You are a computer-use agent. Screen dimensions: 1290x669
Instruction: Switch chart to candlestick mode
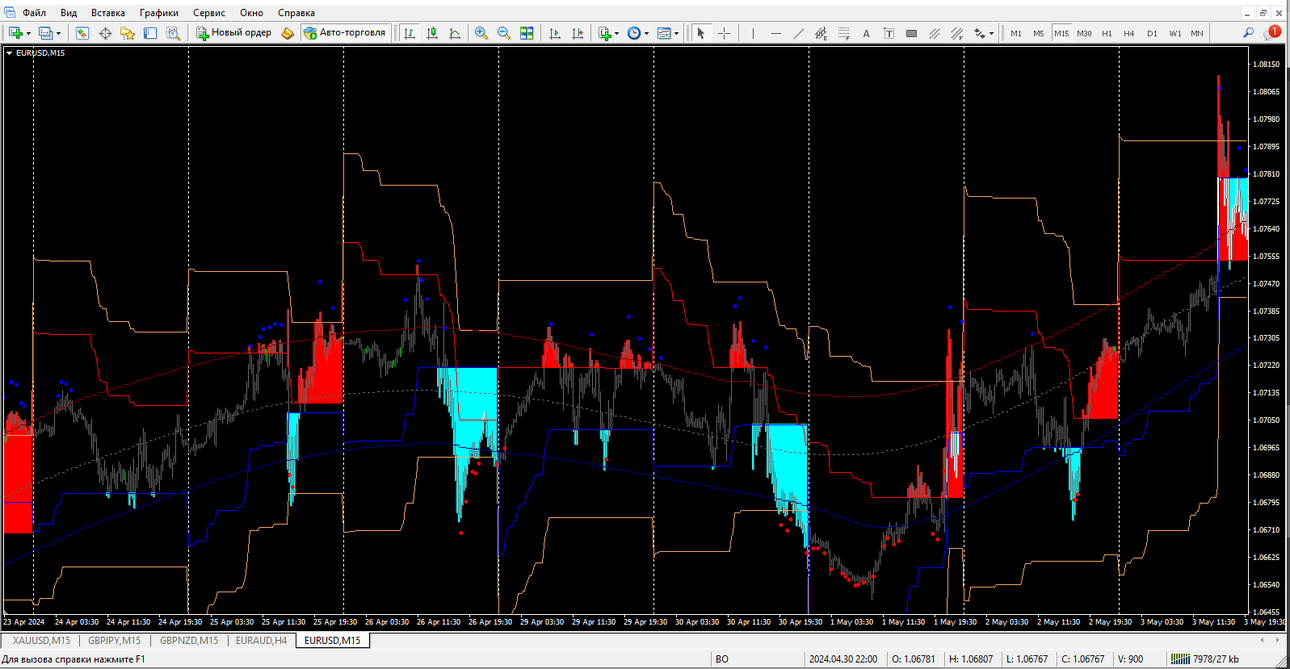[x=433, y=33]
